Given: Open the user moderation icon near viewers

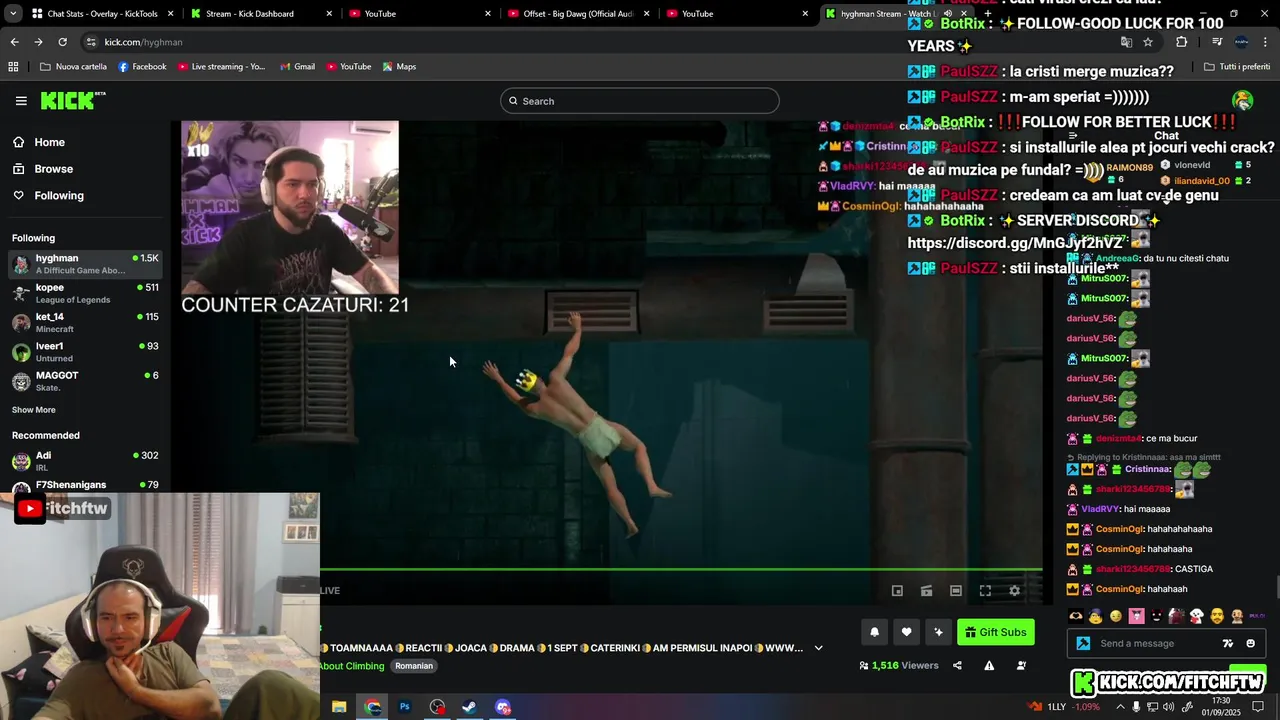Looking at the screenshot, I should click(1021, 666).
